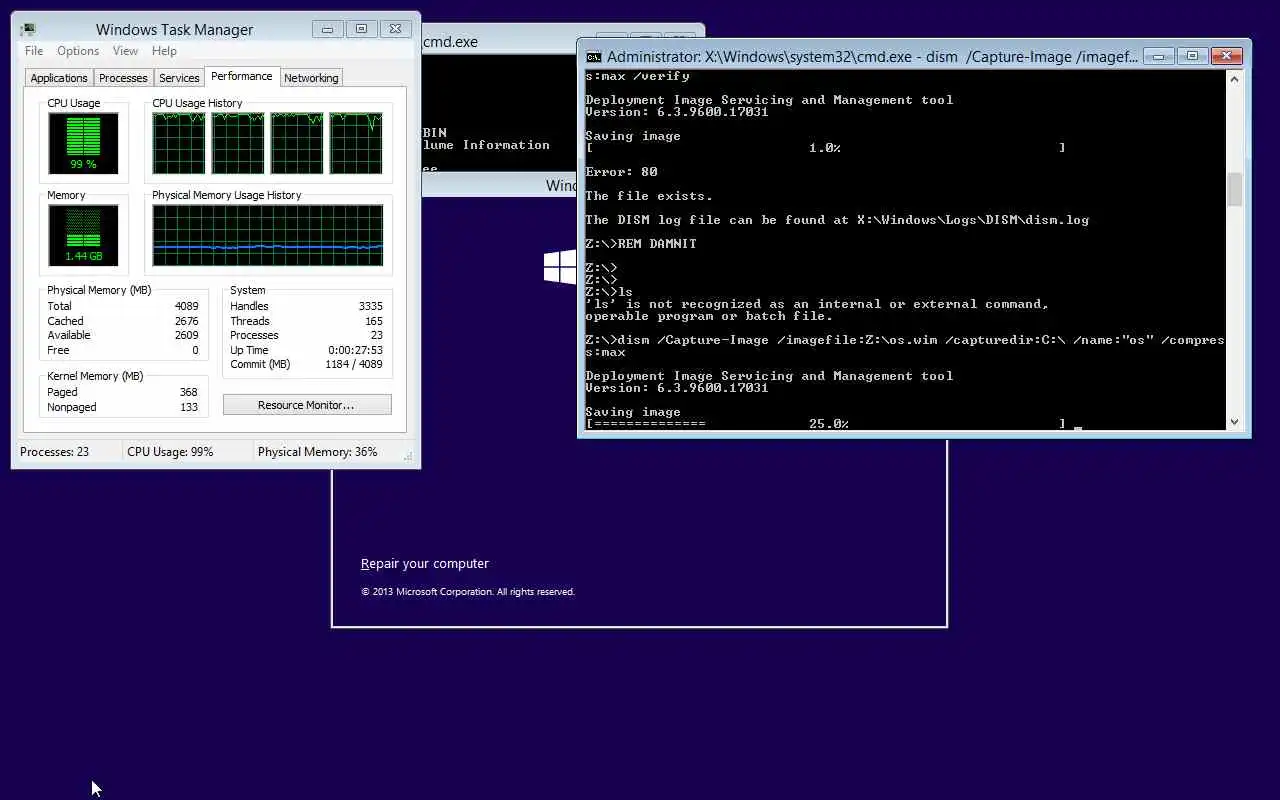Image resolution: width=1280 pixels, height=800 pixels.
Task: Switch to the Services tab
Action: point(179,78)
